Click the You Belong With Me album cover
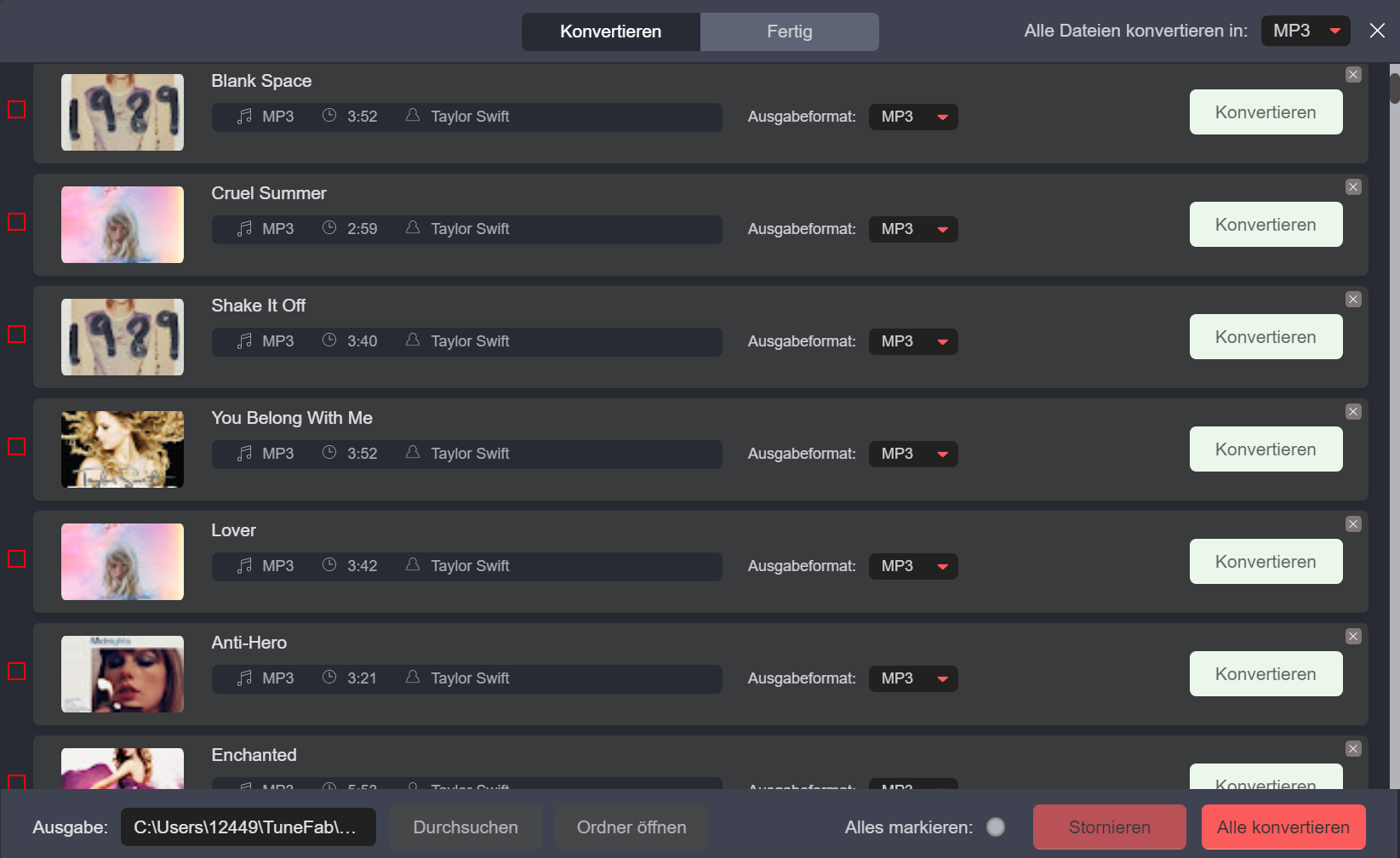 pyautogui.click(x=123, y=449)
